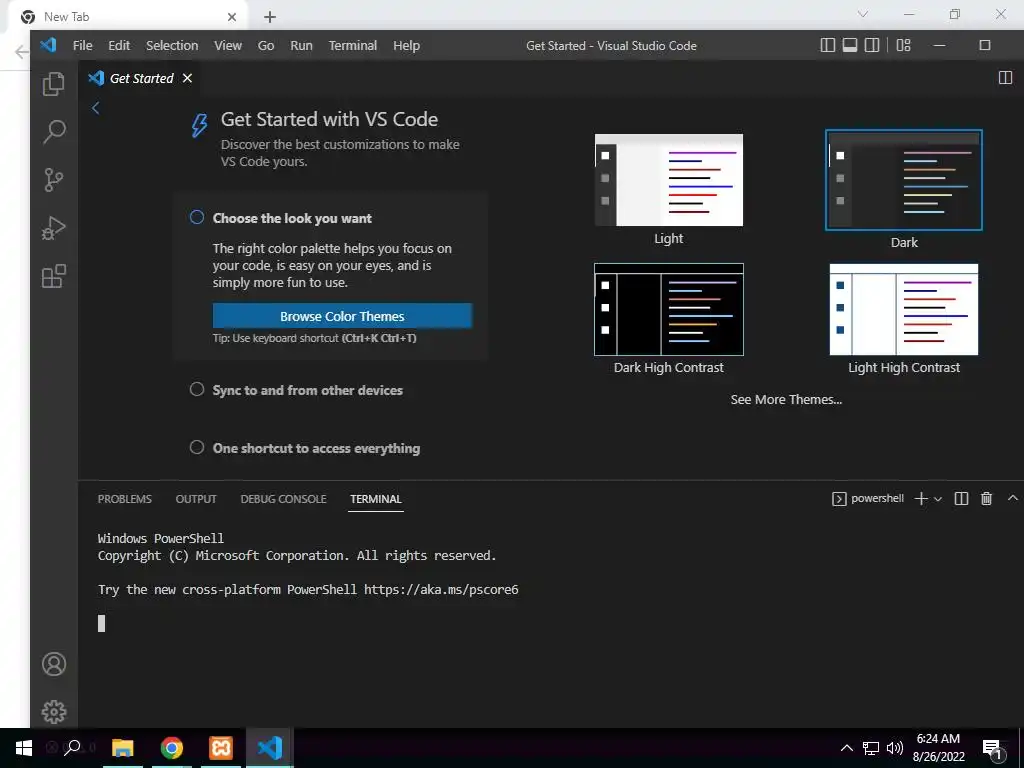The image size is (1024, 768).
Task: Open the Run and Debug view
Action: [54, 228]
